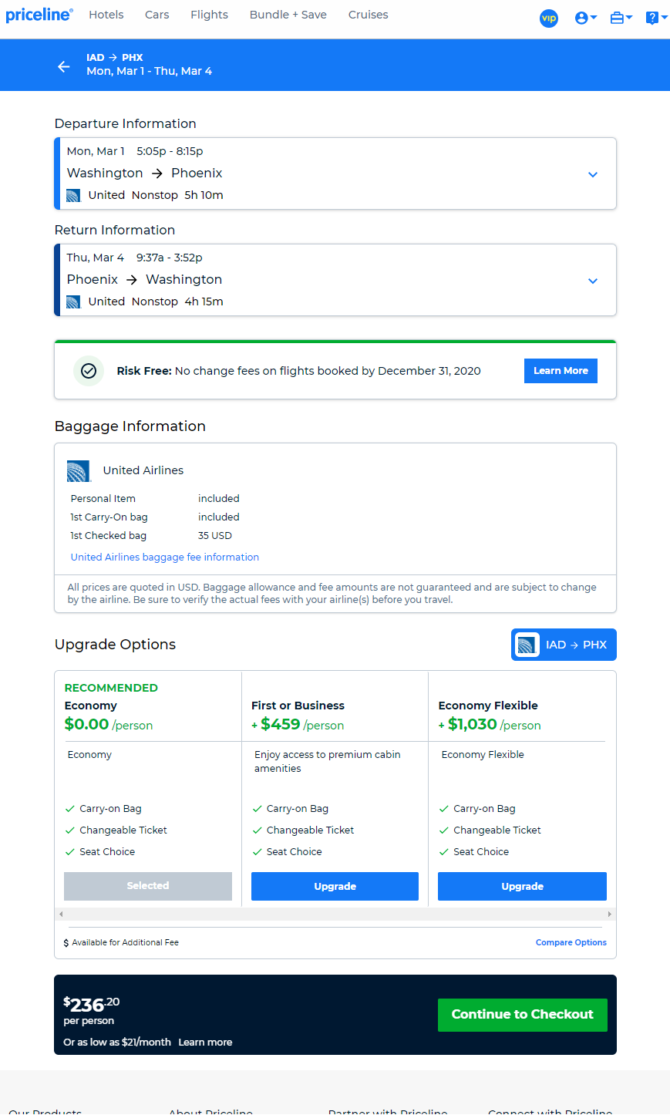This screenshot has height=1115, width=670.
Task: Click United Airlines logo in Baggage Information
Action: pyautogui.click(x=79, y=471)
